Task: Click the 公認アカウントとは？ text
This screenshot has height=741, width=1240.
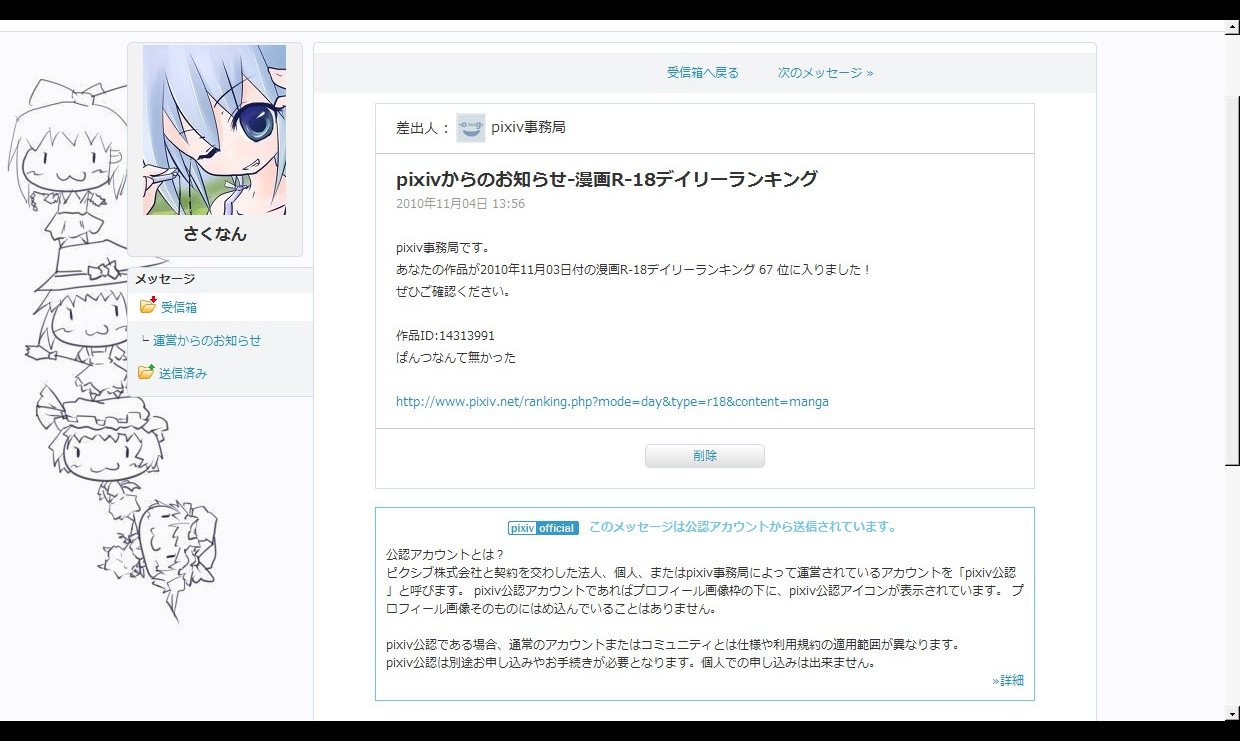Action: 445,555
